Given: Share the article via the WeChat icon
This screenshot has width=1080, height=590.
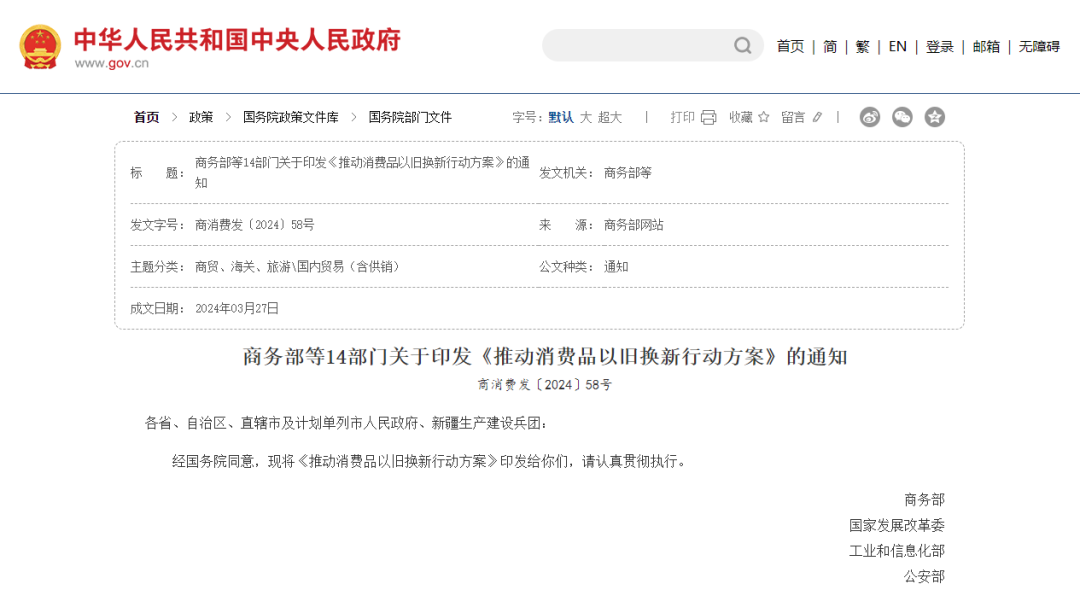Looking at the screenshot, I should click(x=903, y=117).
